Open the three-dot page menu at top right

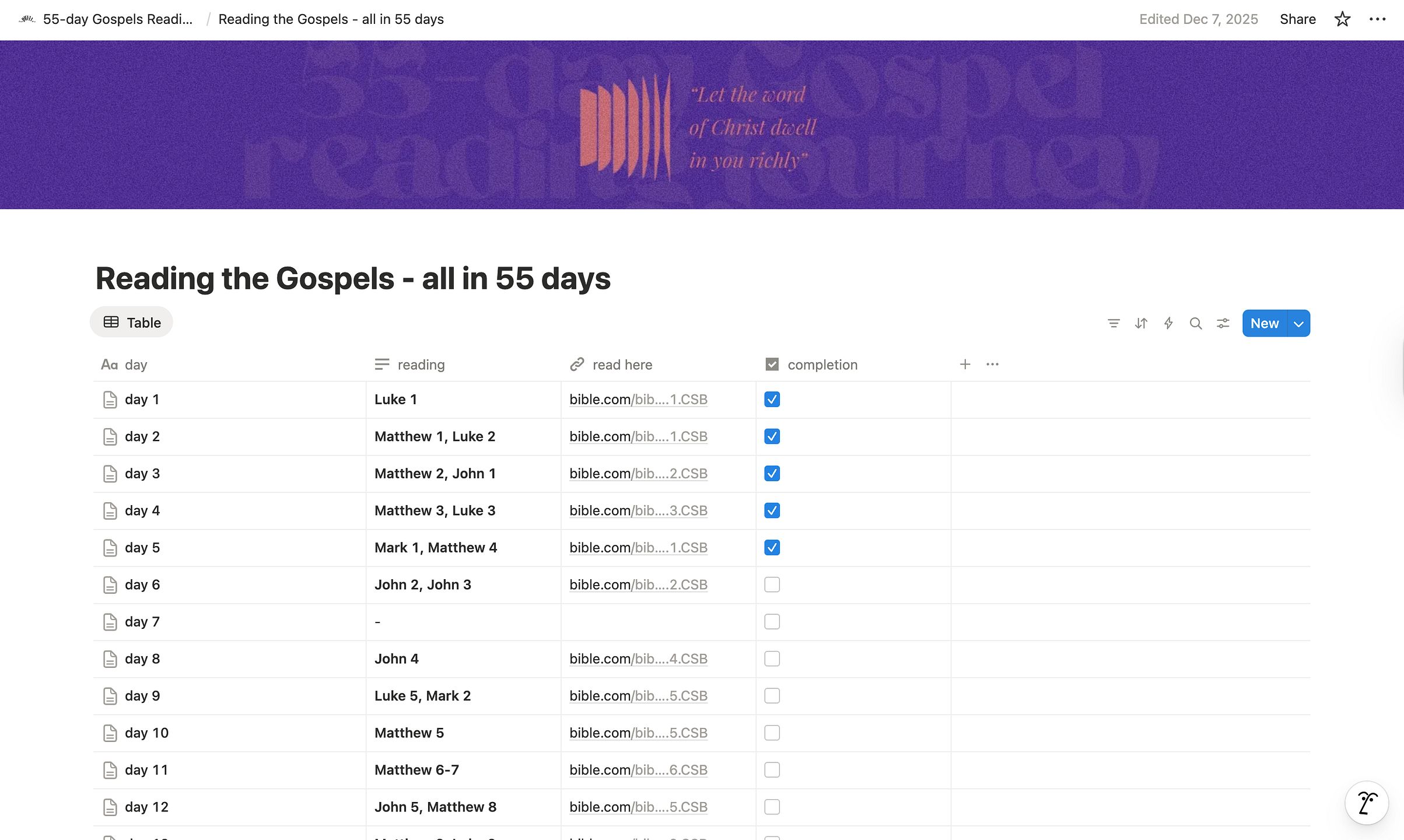pos(1377,19)
